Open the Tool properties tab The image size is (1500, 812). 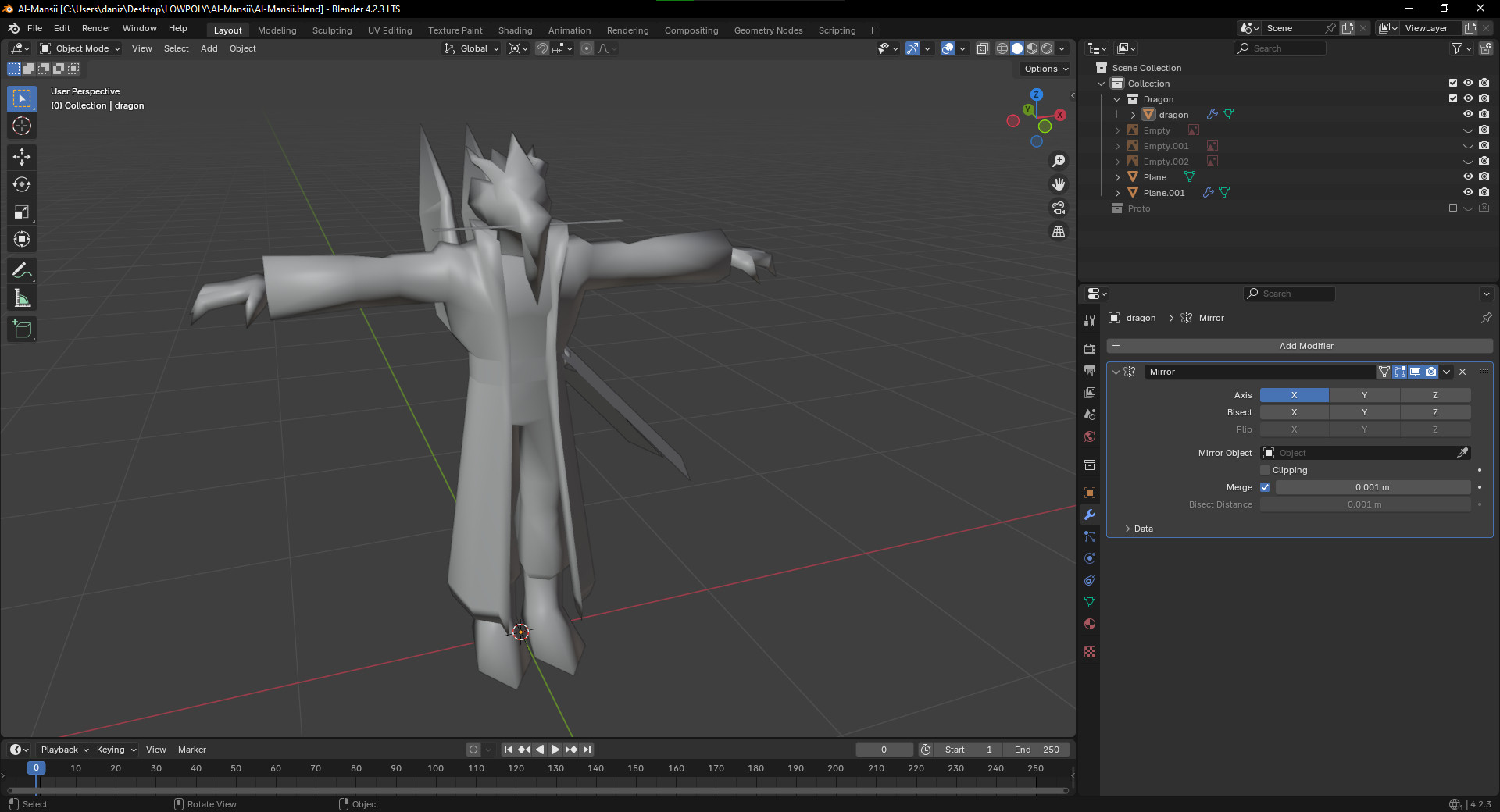1090,321
